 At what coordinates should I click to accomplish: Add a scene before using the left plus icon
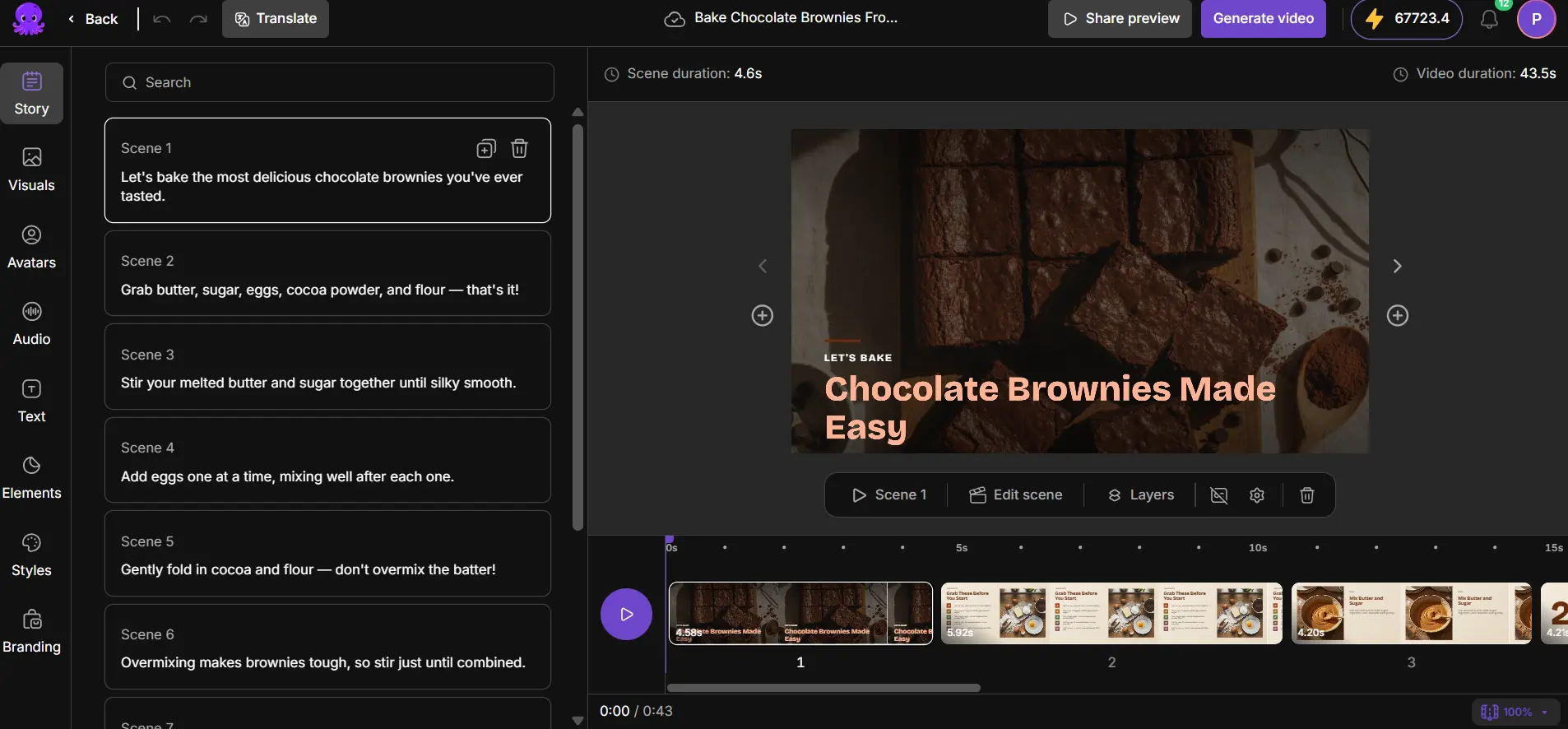pos(763,315)
